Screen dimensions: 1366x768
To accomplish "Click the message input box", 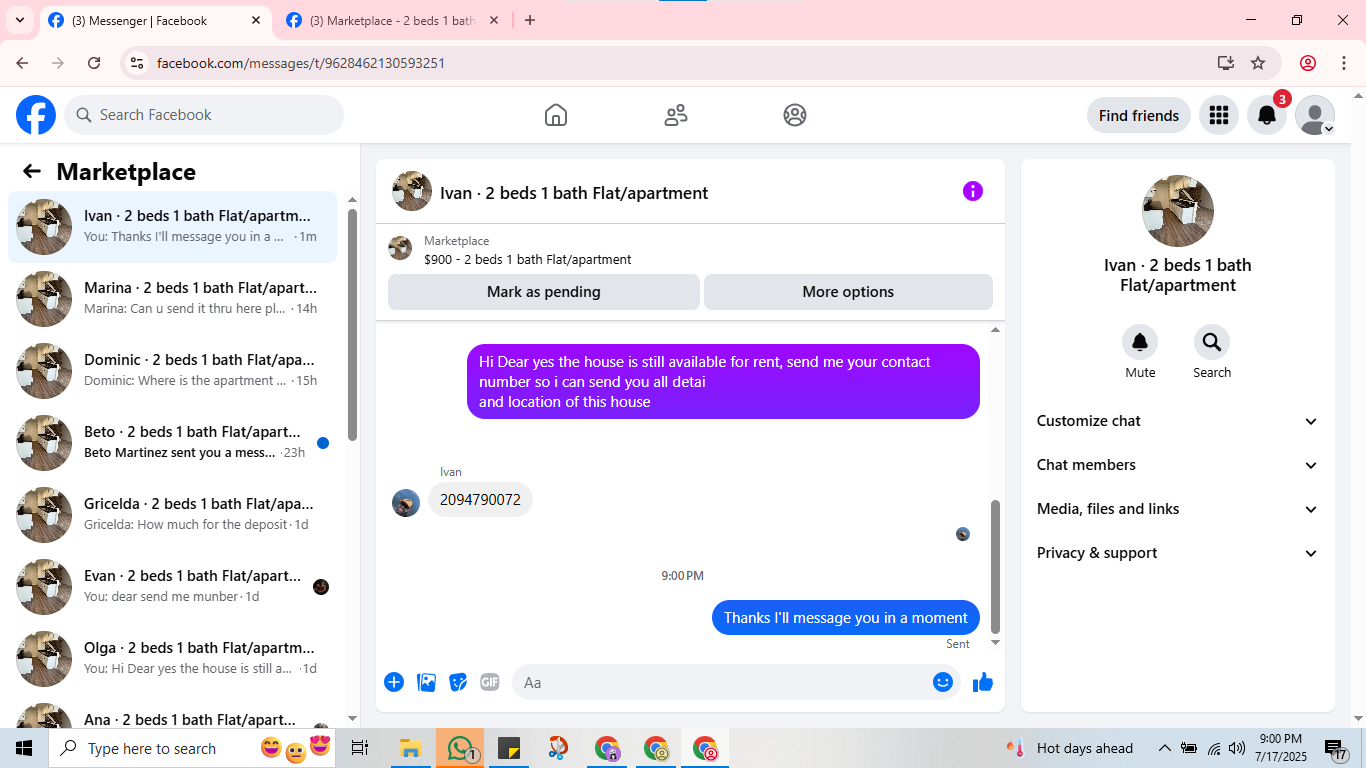I will coord(735,682).
